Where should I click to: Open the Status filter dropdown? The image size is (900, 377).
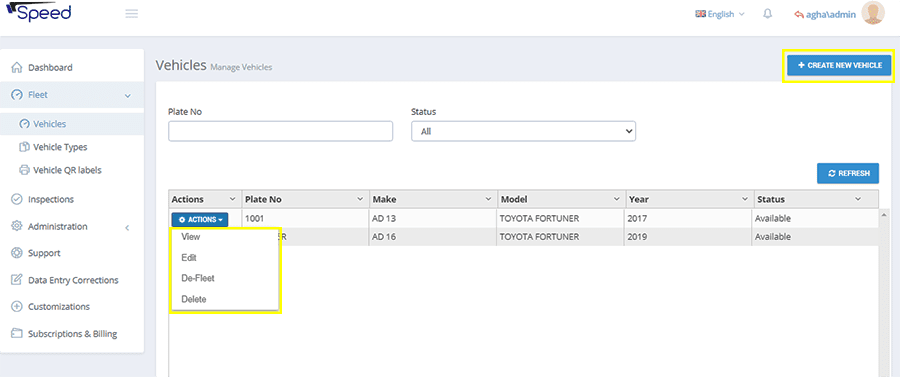click(x=523, y=131)
